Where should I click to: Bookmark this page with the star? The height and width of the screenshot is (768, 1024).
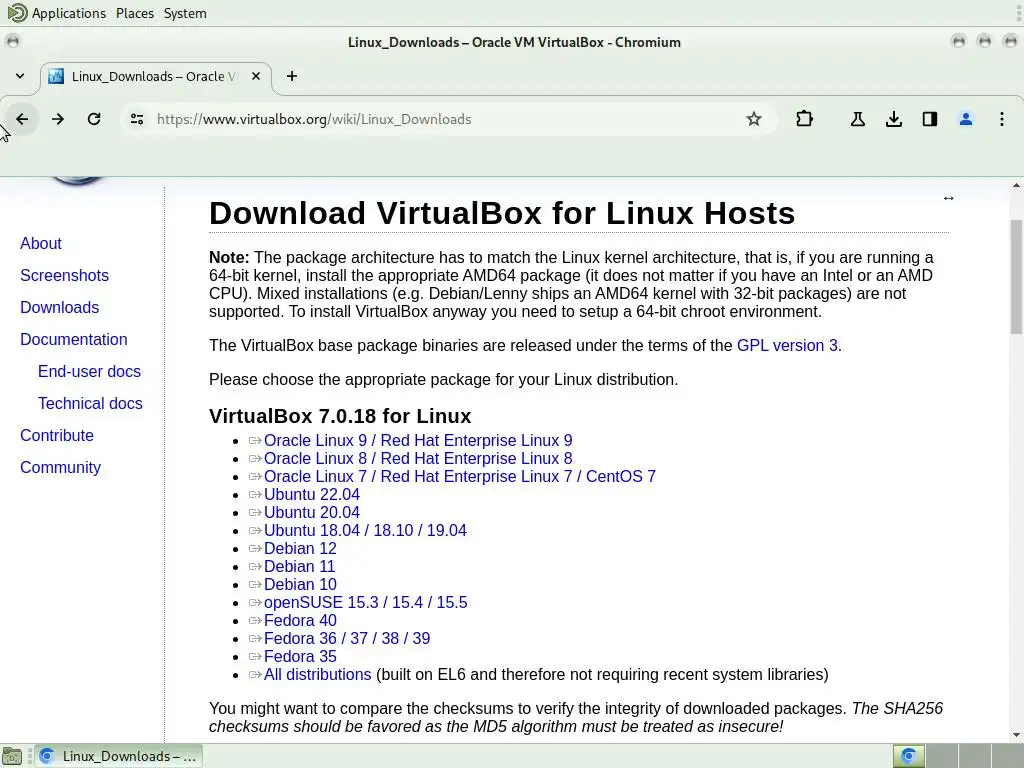(x=754, y=119)
